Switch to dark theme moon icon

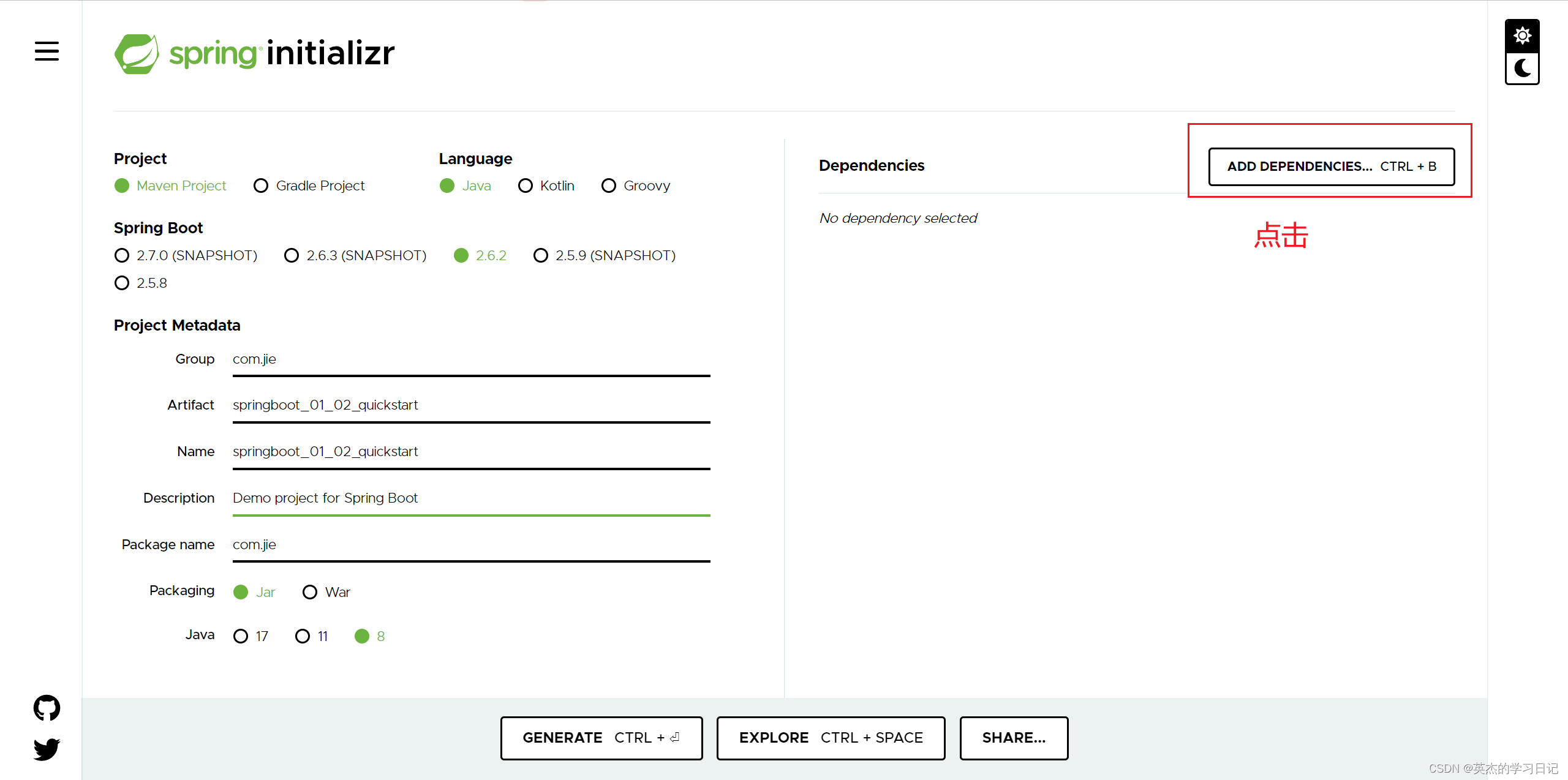tap(1522, 68)
